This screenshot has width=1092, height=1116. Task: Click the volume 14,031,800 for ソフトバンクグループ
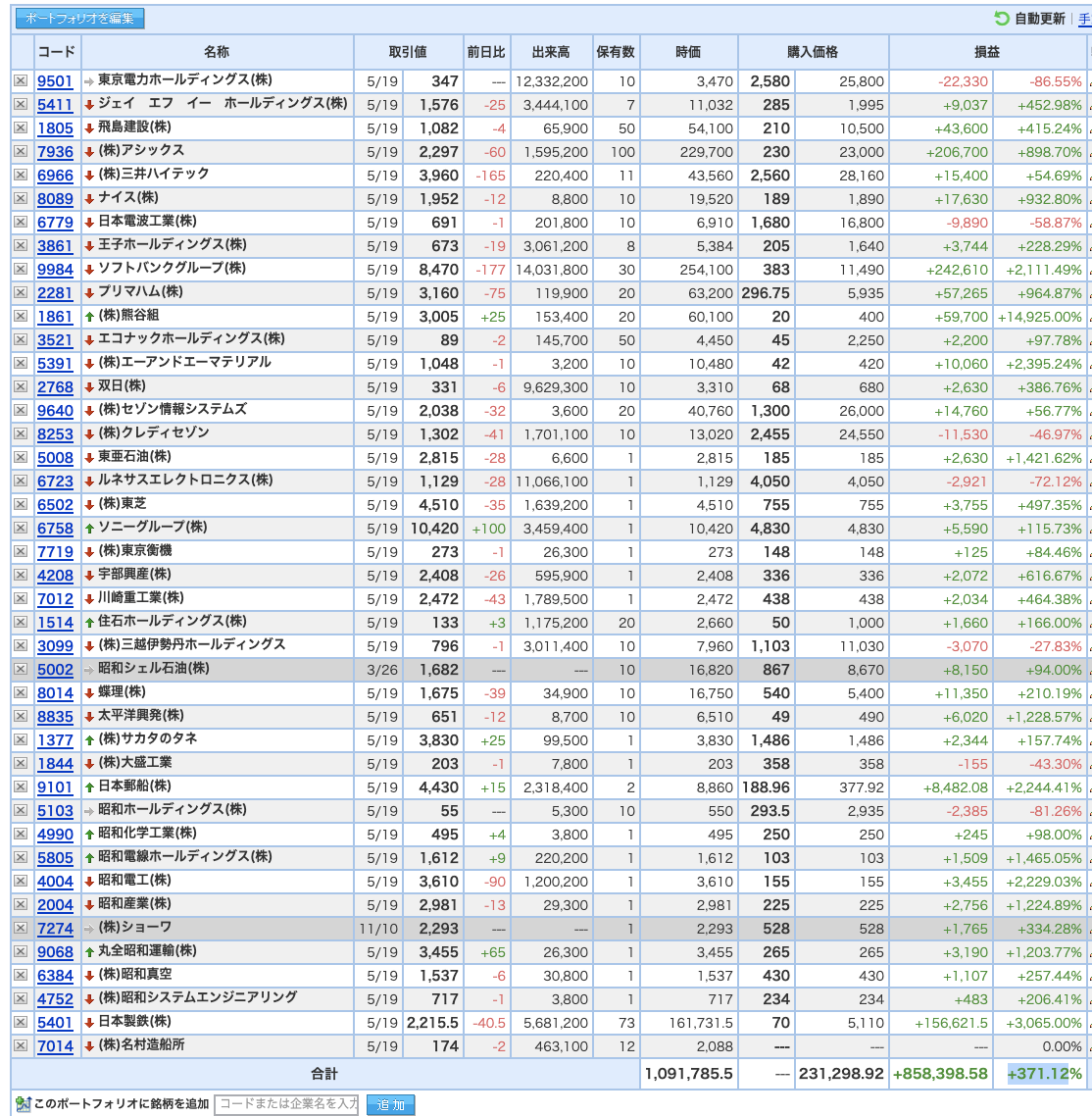click(552, 270)
